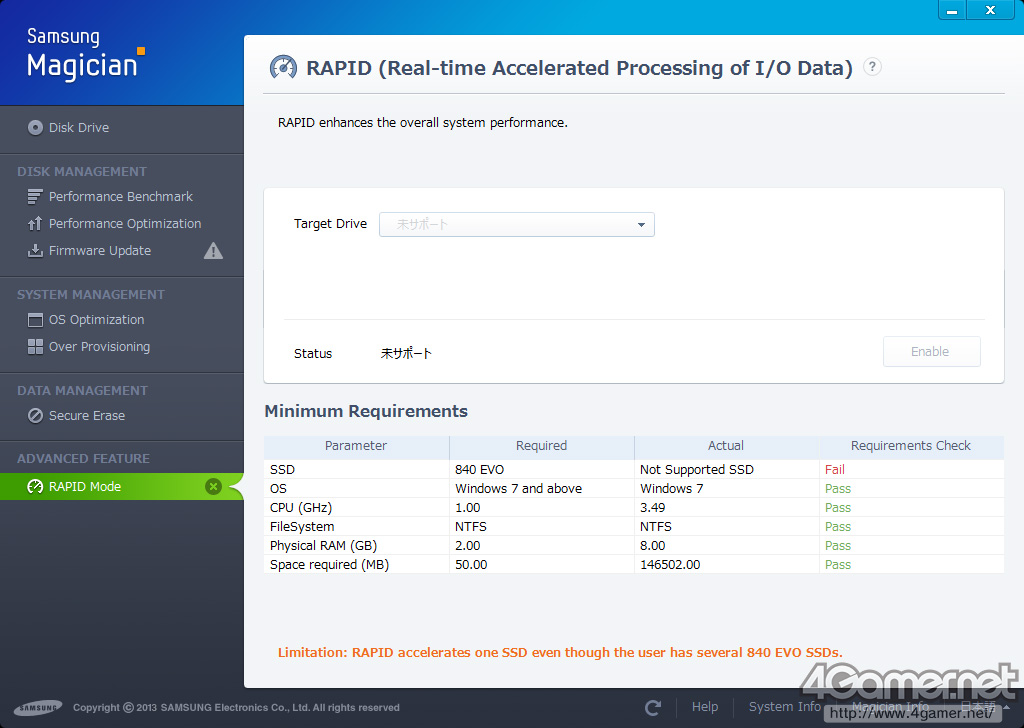Click the Samsung Magician logo

click(x=85, y=54)
